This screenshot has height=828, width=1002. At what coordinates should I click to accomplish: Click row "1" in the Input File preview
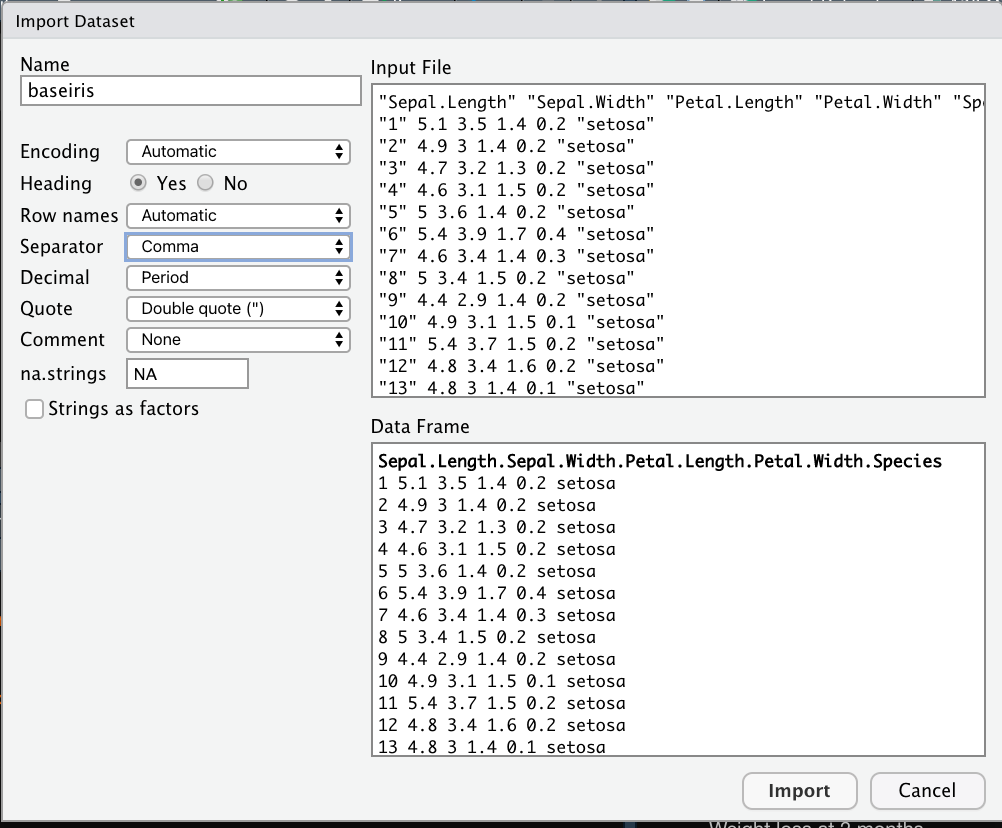pyautogui.click(x=516, y=124)
